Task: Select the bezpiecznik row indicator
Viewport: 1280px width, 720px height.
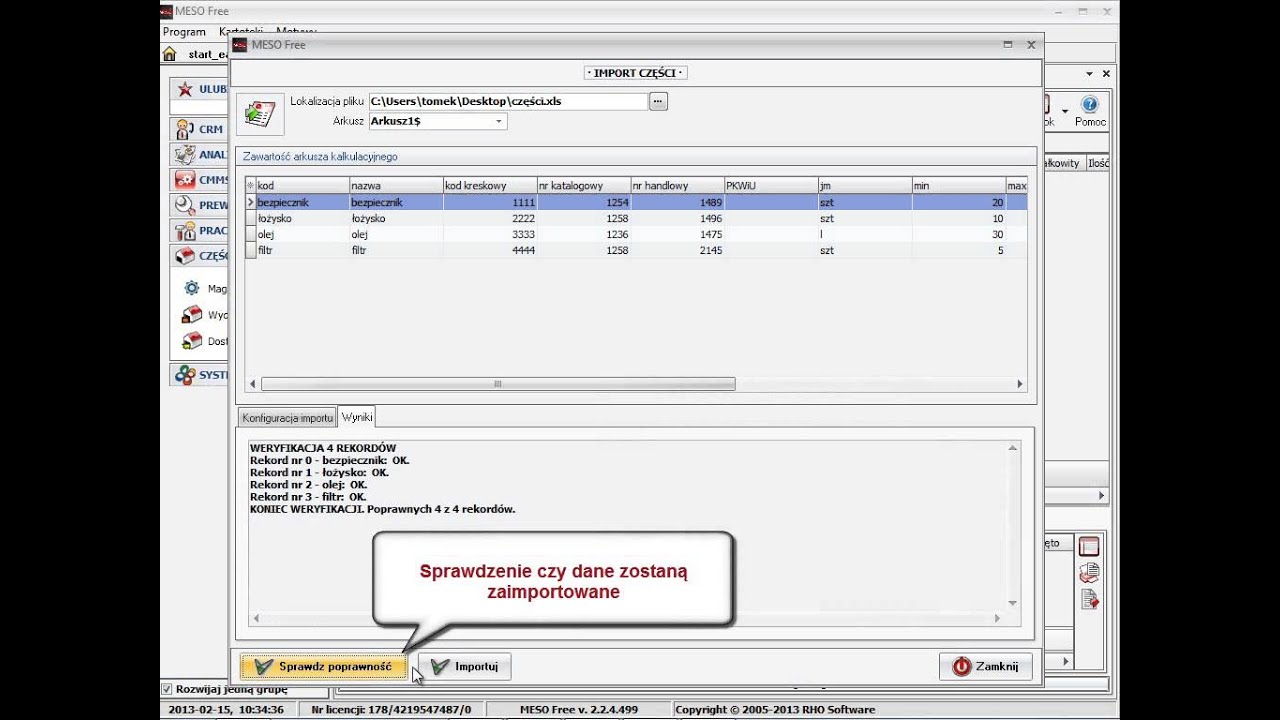Action: (251, 202)
